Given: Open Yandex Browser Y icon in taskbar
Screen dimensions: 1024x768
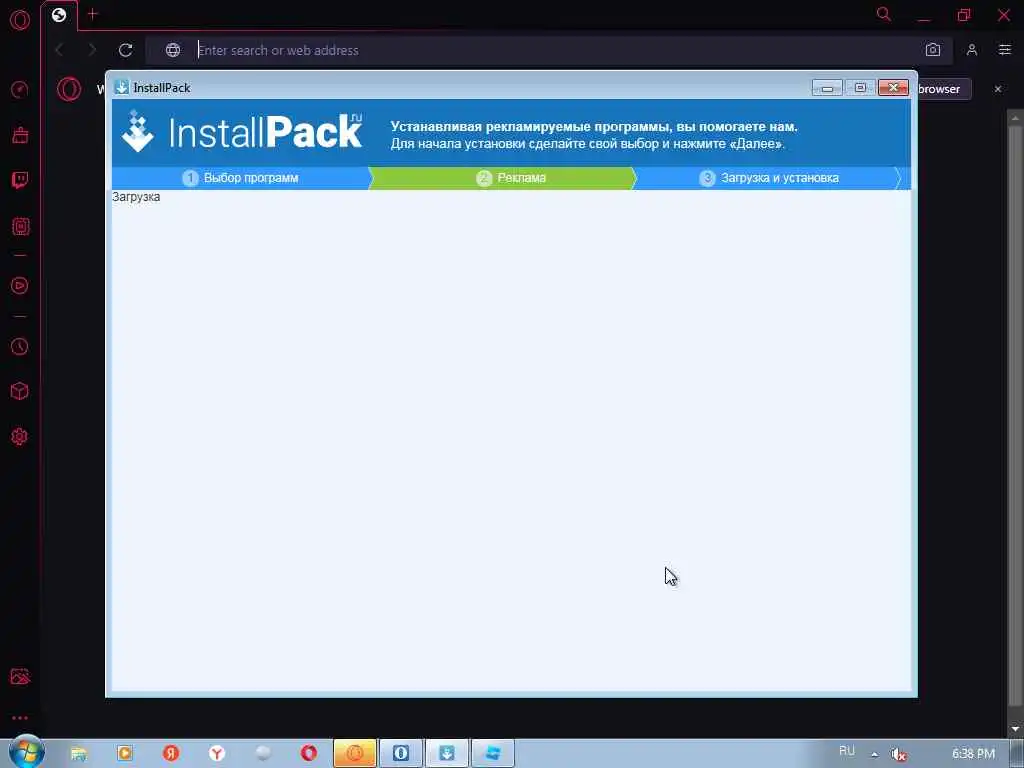Looking at the screenshot, I should coord(217,753).
